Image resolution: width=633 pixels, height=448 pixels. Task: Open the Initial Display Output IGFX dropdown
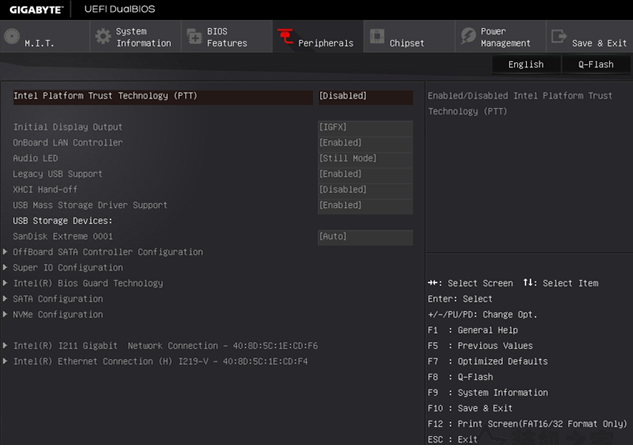pyautogui.click(x=364, y=128)
